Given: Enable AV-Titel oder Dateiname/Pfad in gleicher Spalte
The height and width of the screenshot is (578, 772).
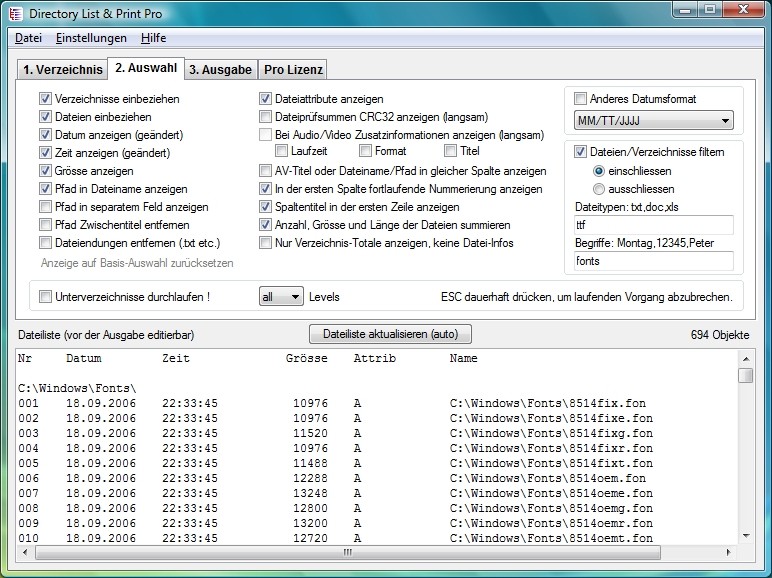Looking at the screenshot, I should coord(265,171).
